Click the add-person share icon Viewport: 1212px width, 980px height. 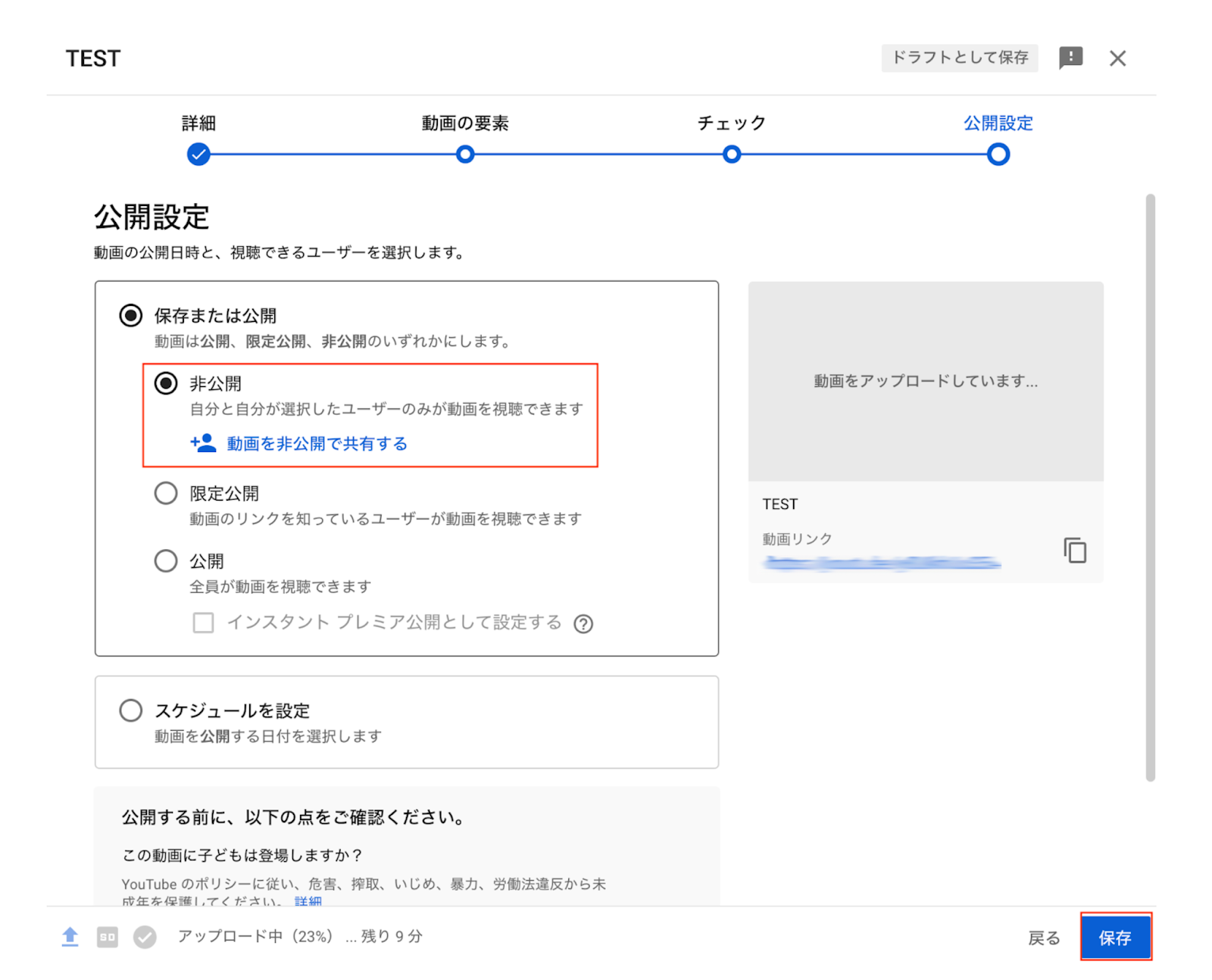[x=203, y=443]
